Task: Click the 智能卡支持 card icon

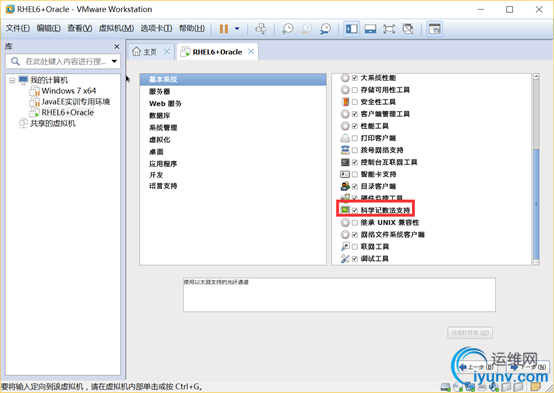Action: click(x=345, y=174)
